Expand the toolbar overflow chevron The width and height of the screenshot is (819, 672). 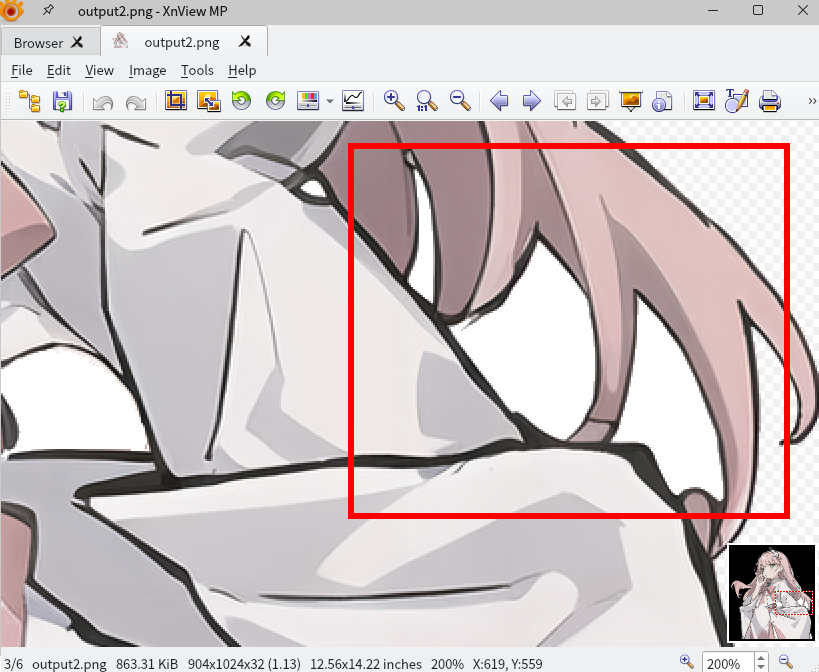click(812, 101)
